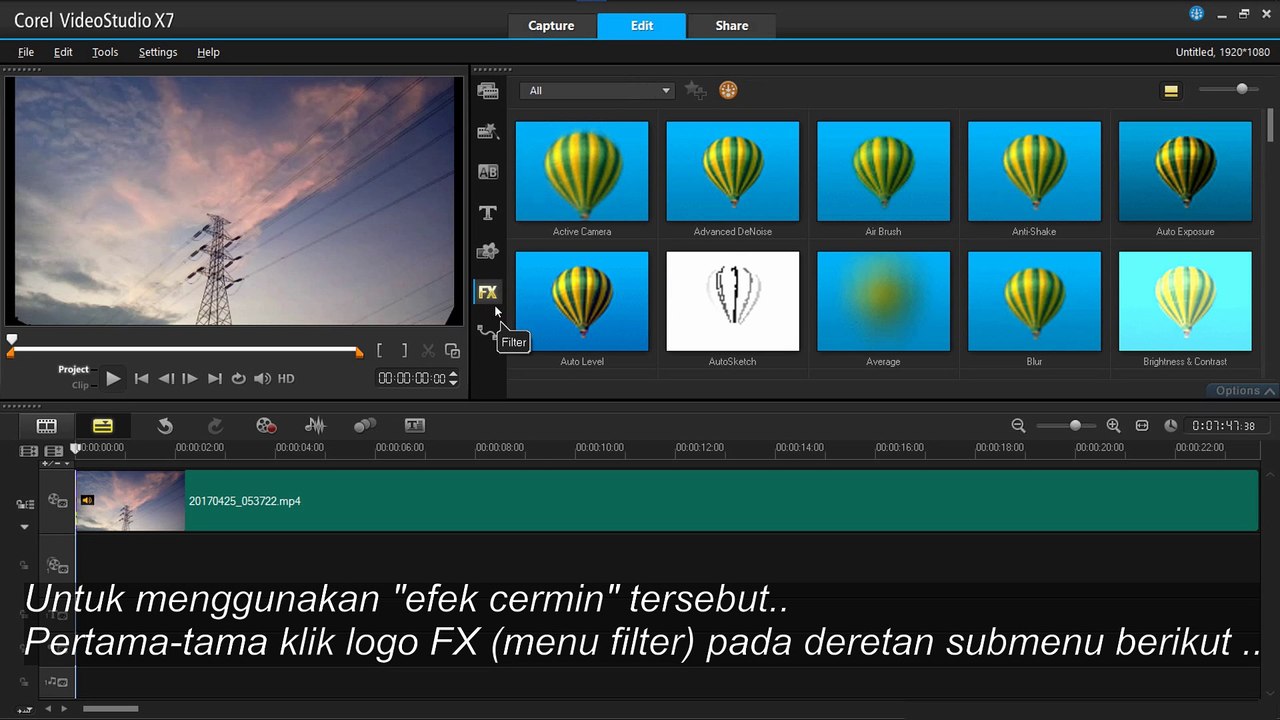This screenshot has width=1280, height=720.
Task: Open the Help menu
Action: (x=208, y=52)
